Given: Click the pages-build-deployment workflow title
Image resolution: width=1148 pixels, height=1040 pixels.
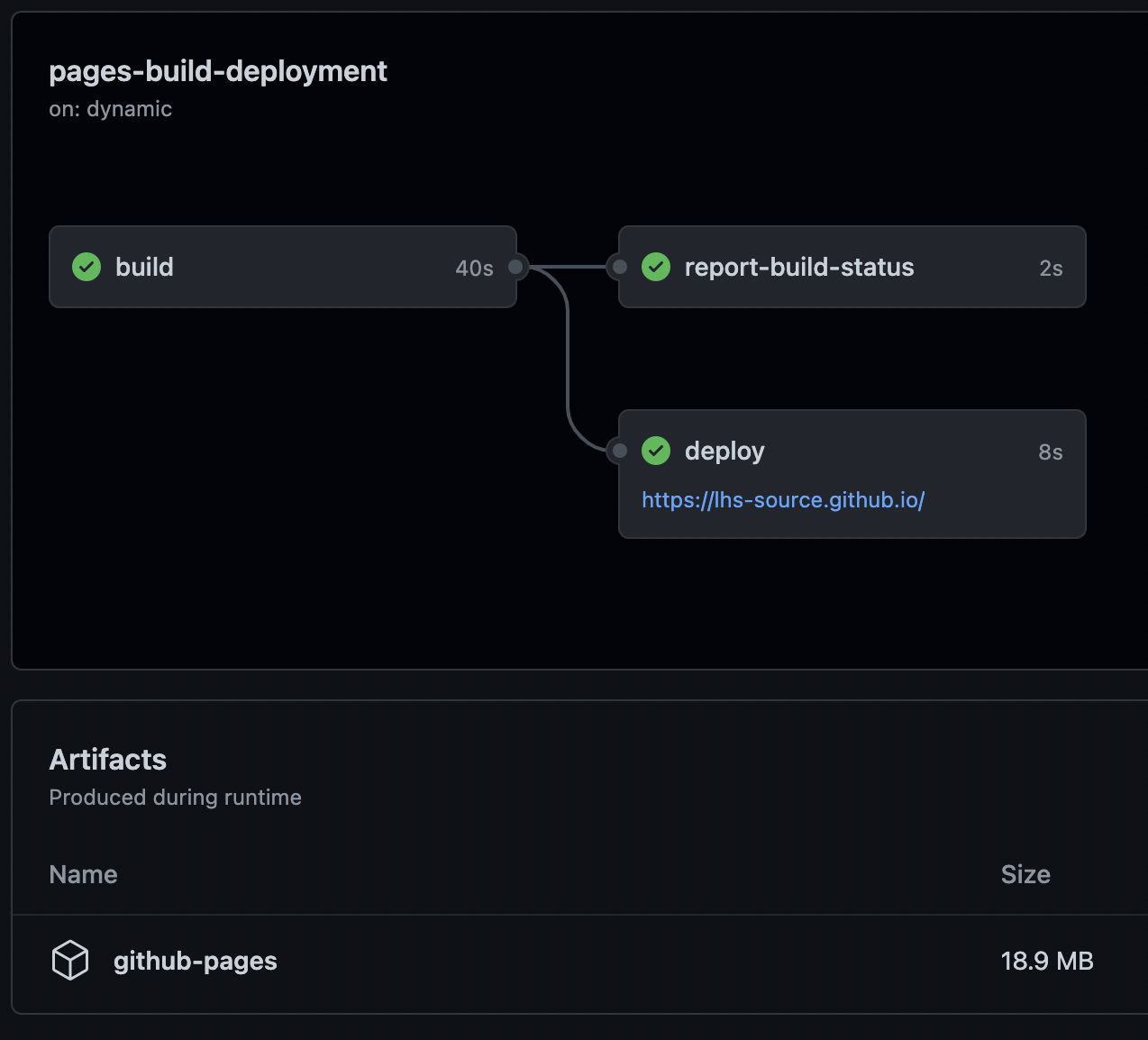Looking at the screenshot, I should [x=218, y=71].
